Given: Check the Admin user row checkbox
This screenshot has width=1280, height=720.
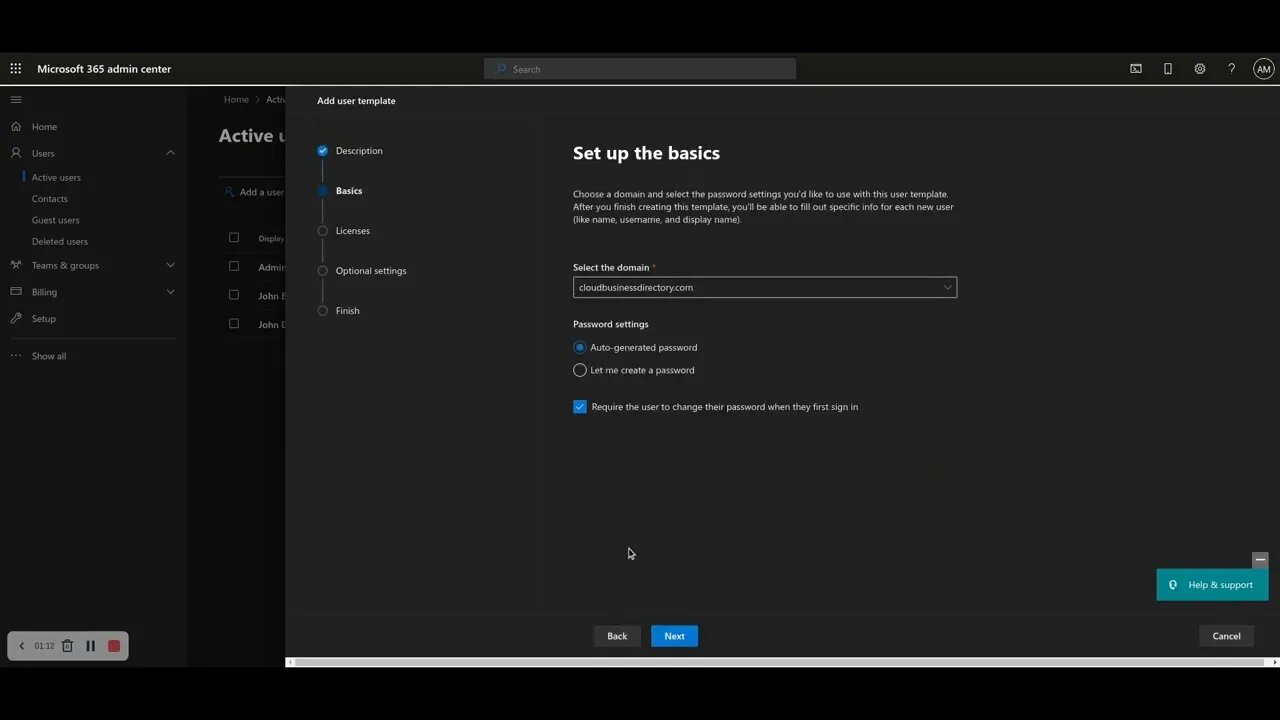Looking at the screenshot, I should click(x=234, y=266).
